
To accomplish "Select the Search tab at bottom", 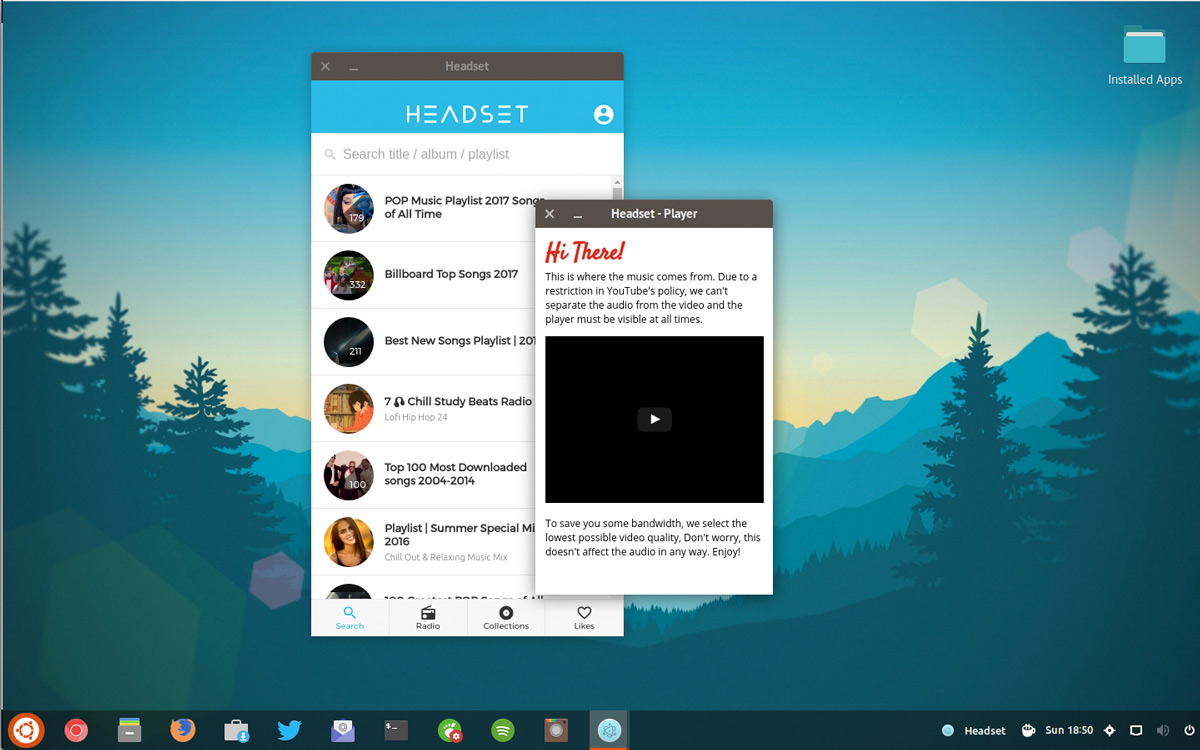I will click(350, 617).
